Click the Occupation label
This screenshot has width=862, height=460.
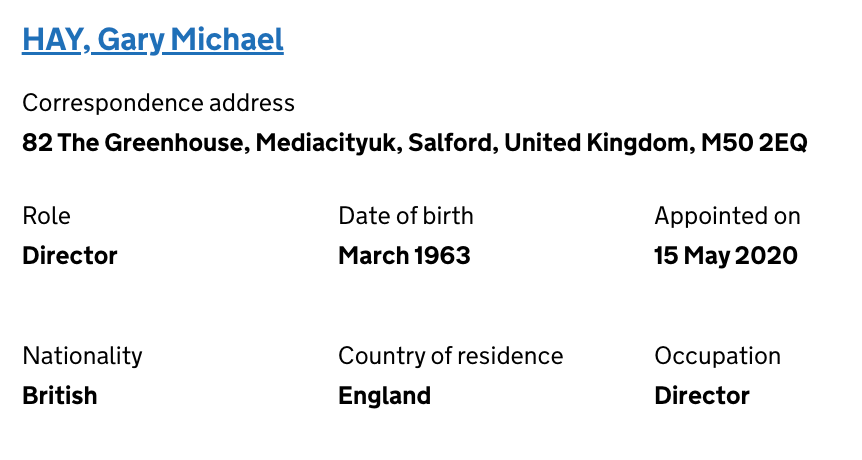718,356
